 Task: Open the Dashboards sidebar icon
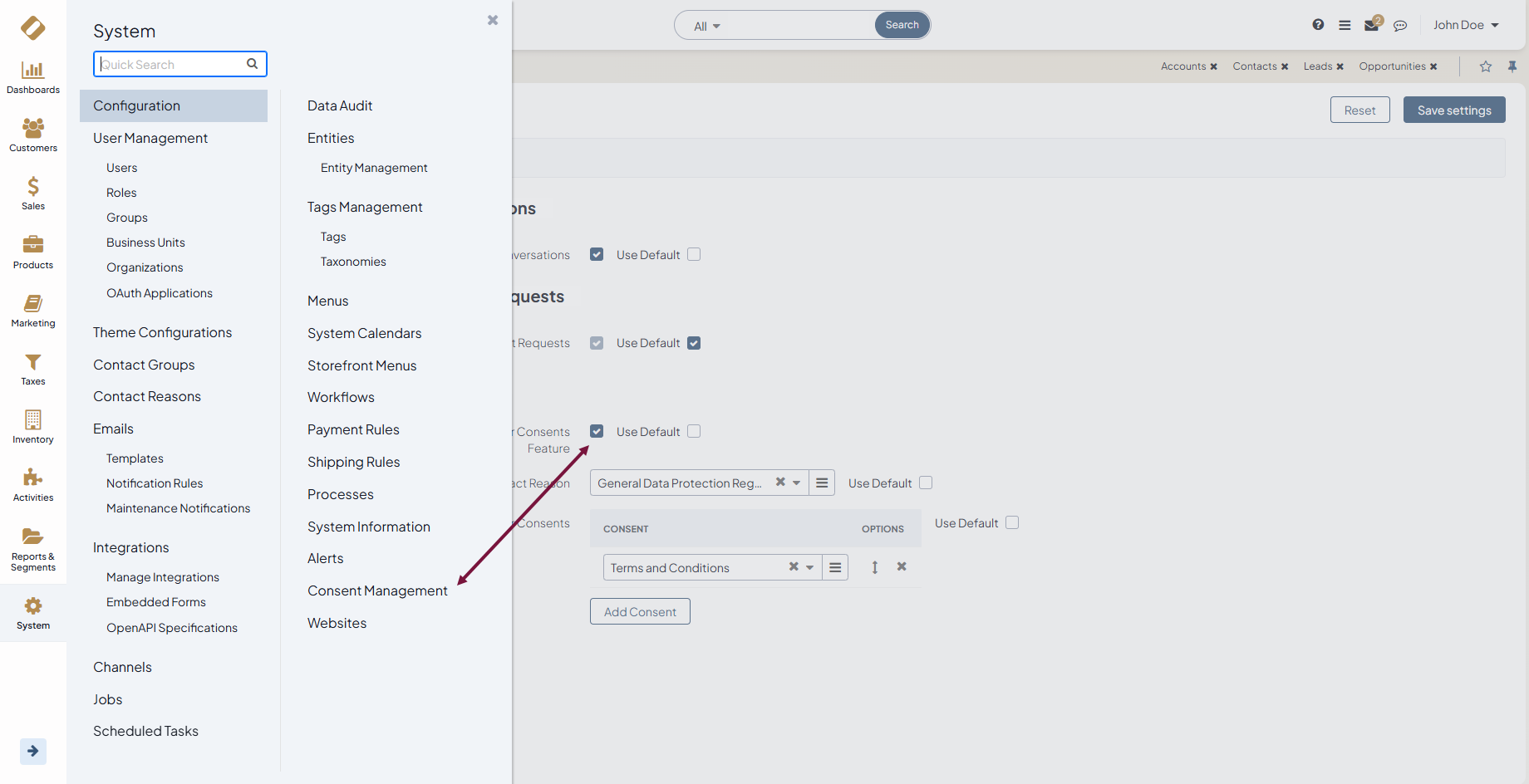coord(32,78)
